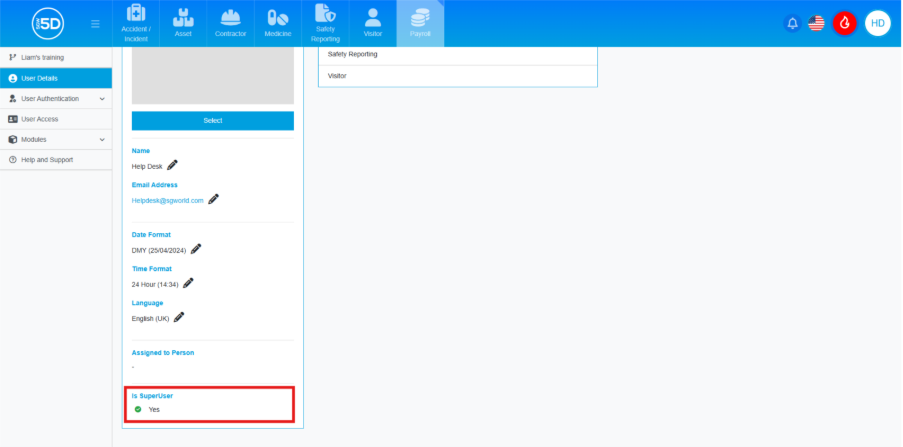Open the Accident / Incident module
The width and height of the screenshot is (903, 447).
tap(136, 23)
